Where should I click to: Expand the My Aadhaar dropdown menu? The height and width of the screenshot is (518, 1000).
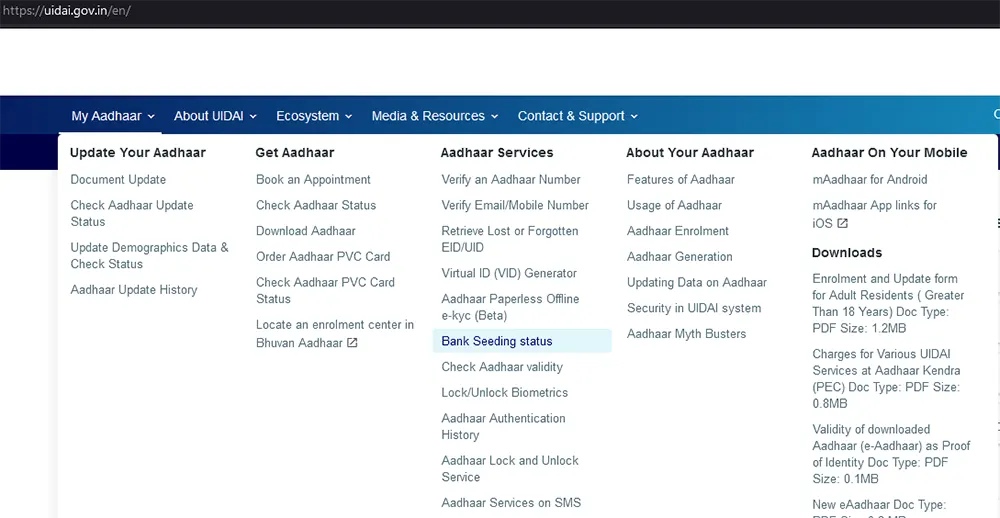(113, 116)
